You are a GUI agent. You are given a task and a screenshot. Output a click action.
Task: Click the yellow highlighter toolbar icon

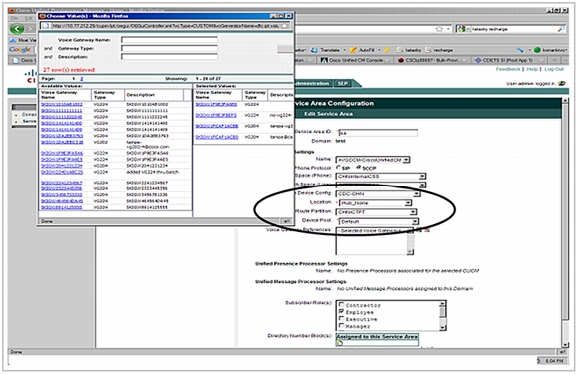[387, 50]
